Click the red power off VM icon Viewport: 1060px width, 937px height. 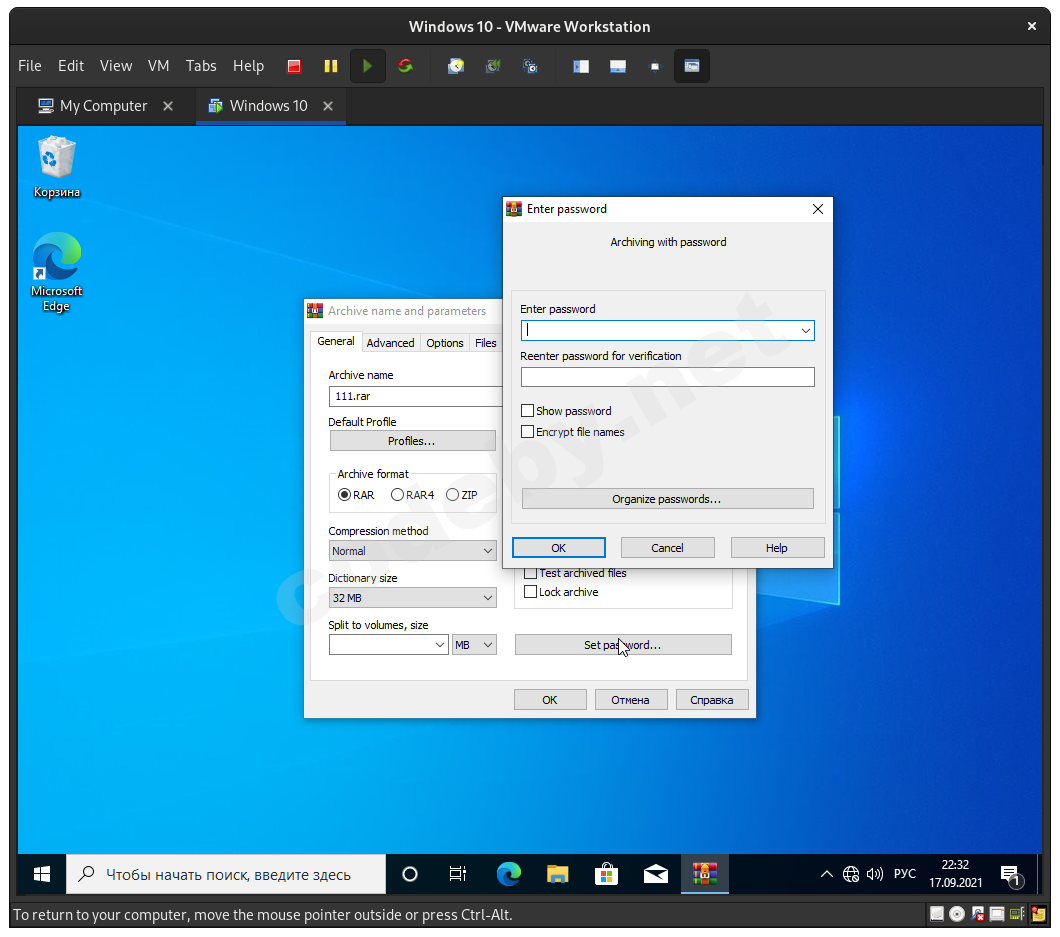pos(294,66)
